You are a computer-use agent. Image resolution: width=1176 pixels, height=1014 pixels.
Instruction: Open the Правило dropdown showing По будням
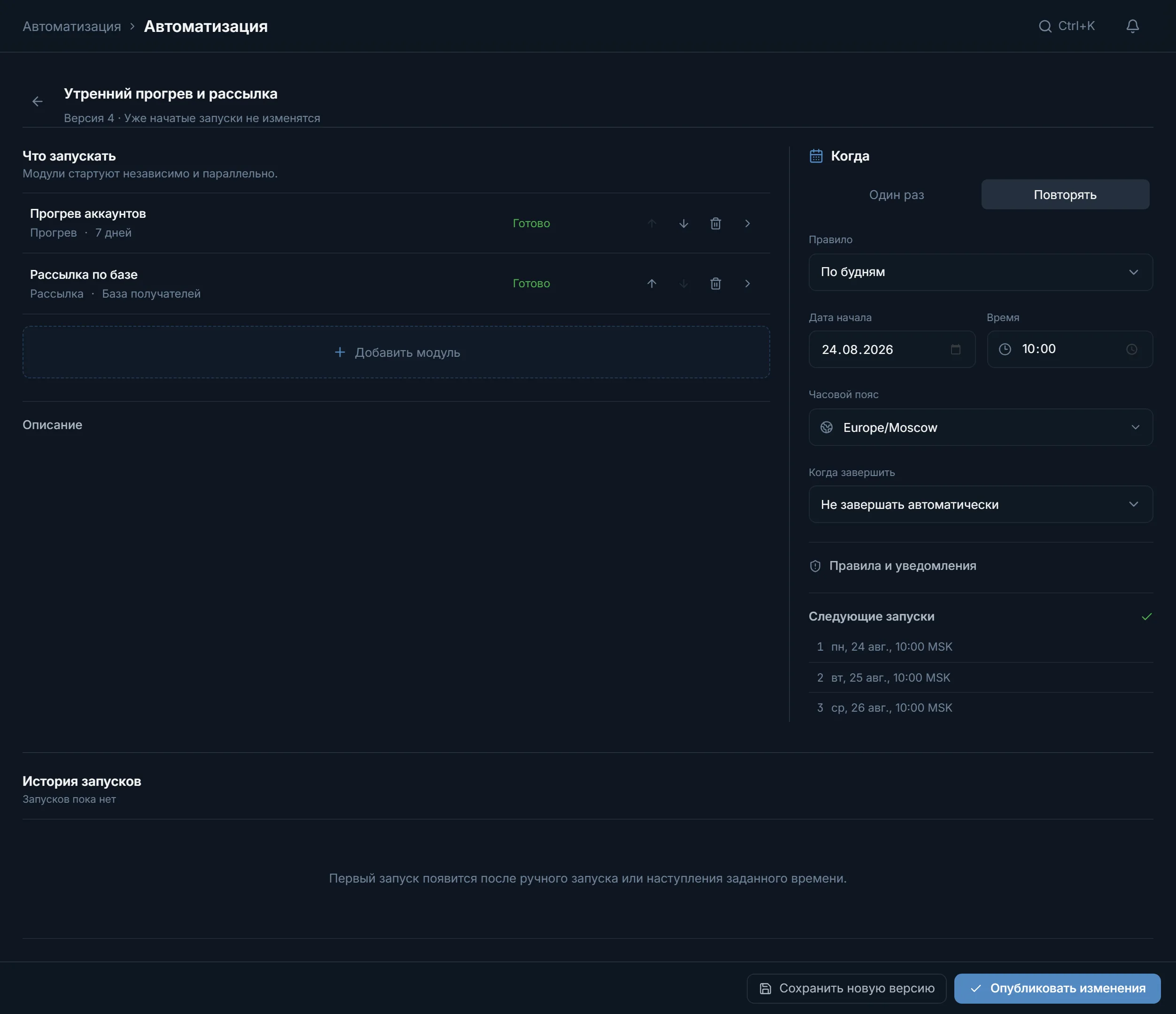[x=980, y=272]
